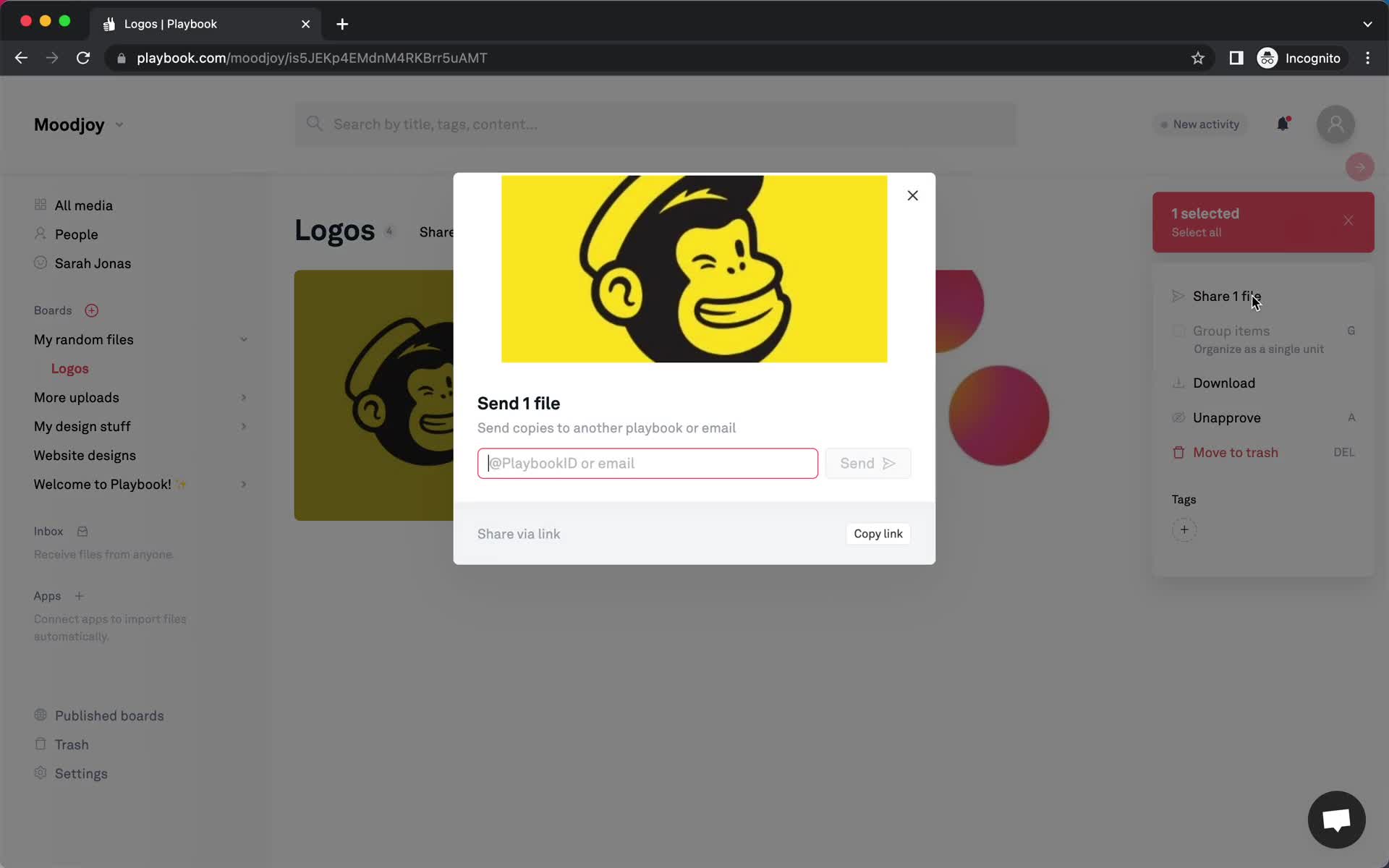Copy the share link
This screenshot has height=868, width=1389.
point(878,534)
